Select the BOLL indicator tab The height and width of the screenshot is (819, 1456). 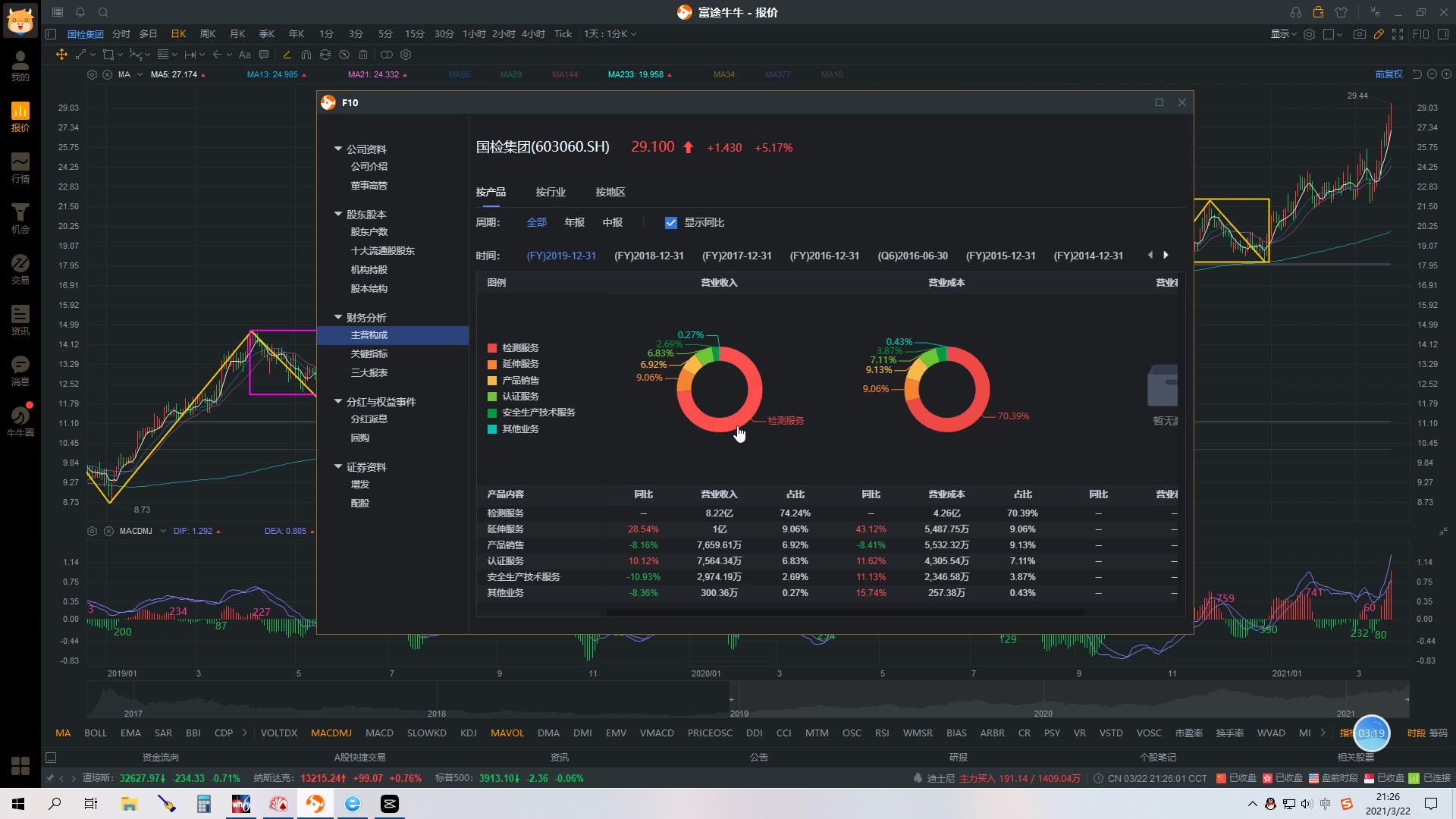pyautogui.click(x=96, y=733)
